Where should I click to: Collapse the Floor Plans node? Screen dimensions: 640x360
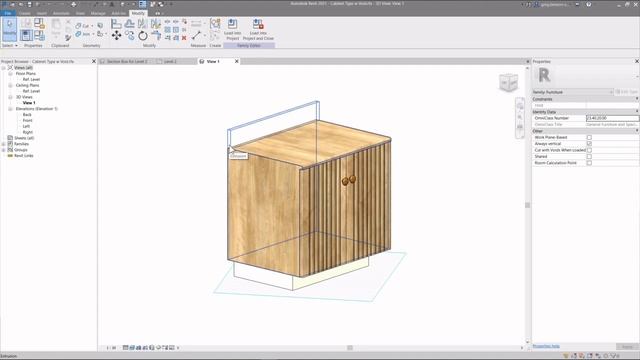[10, 74]
